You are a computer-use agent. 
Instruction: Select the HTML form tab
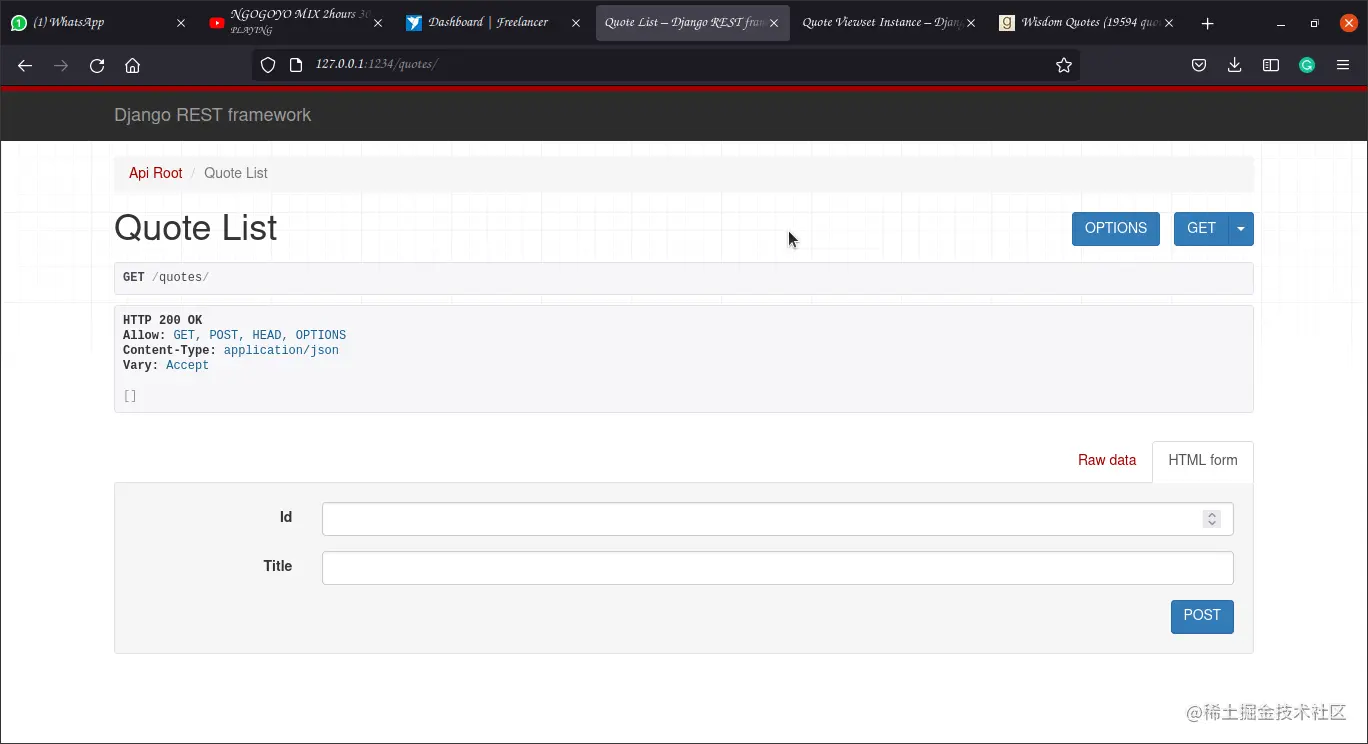click(1203, 461)
